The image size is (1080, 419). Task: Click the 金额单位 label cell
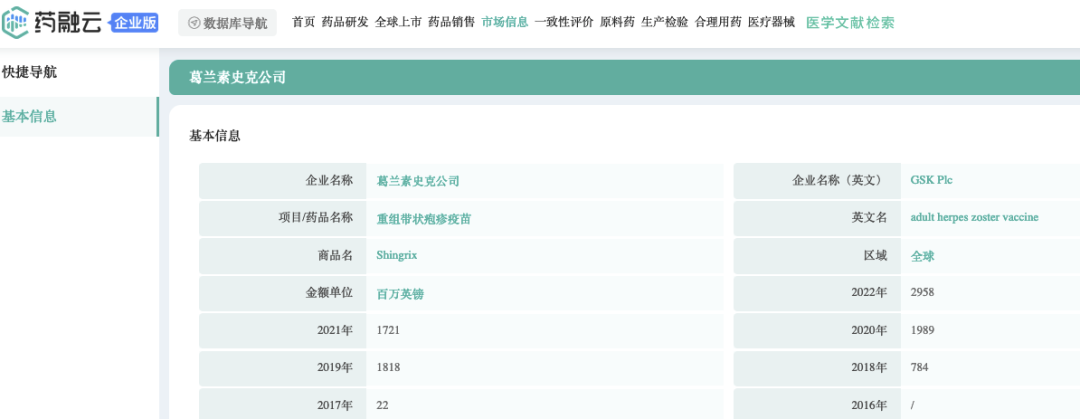[282, 293]
